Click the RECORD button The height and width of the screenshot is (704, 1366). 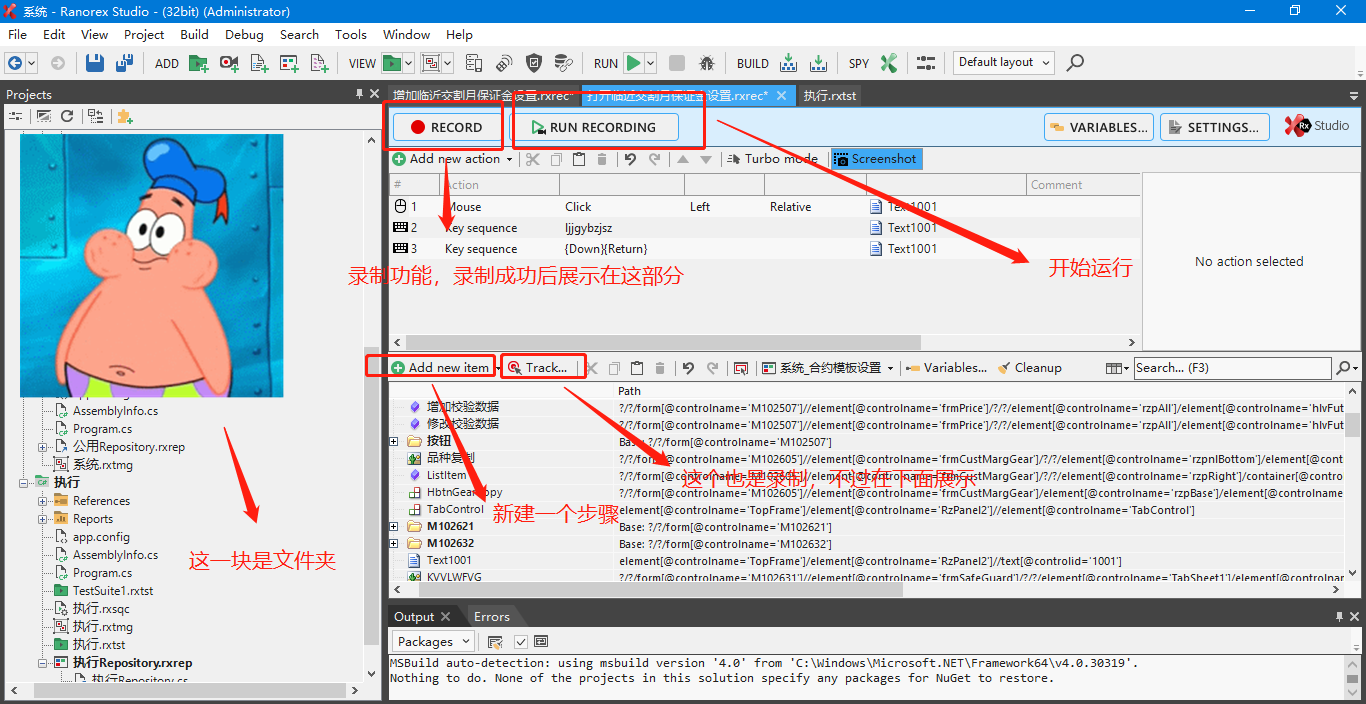(446, 127)
